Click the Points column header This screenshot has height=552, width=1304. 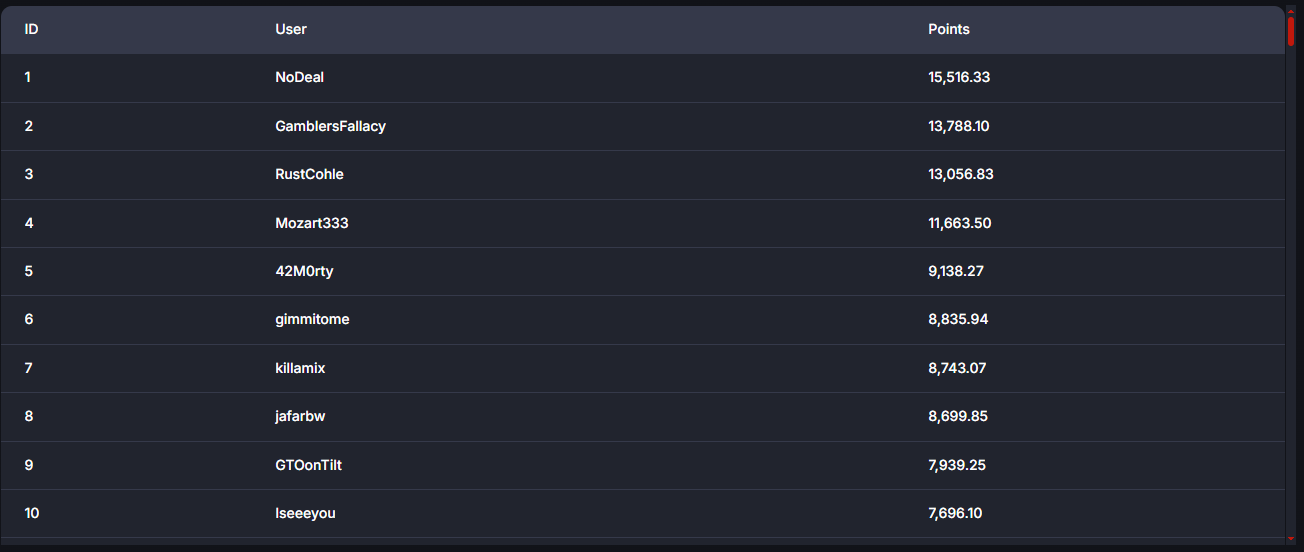(x=949, y=29)
